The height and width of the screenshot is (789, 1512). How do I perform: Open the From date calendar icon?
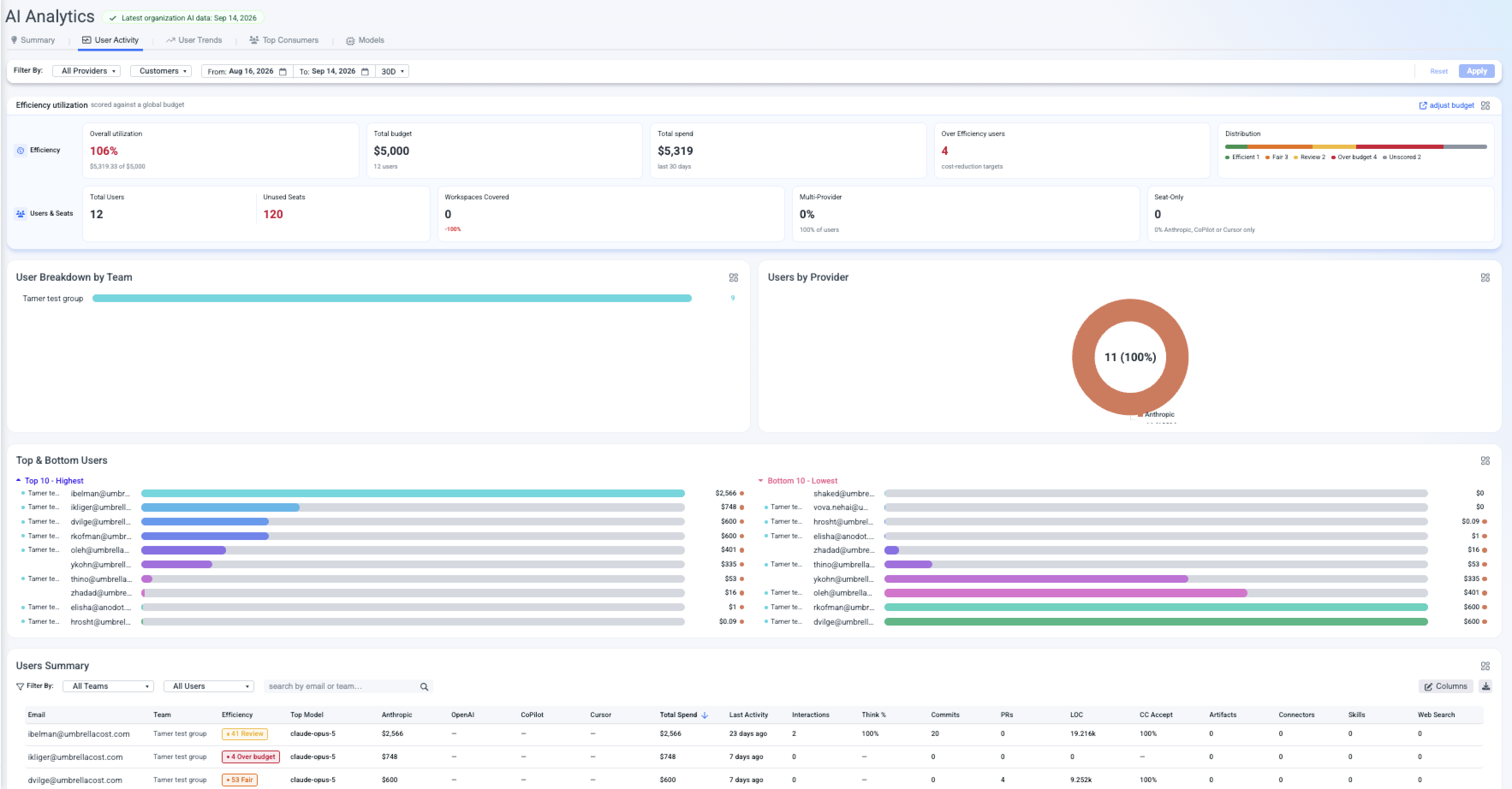[283, 71]
